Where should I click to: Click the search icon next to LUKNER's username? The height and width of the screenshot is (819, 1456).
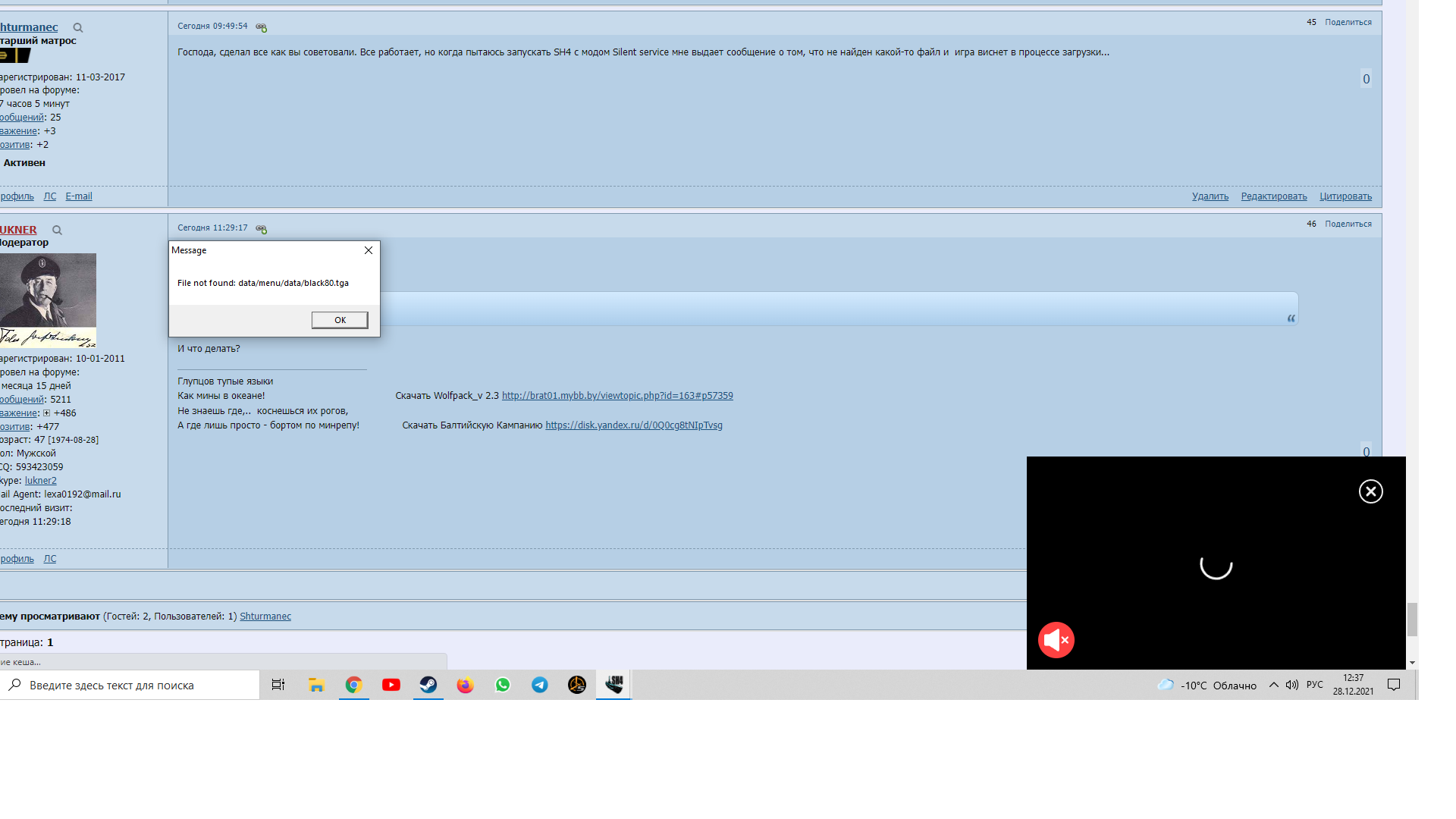[x=57, y=231]
